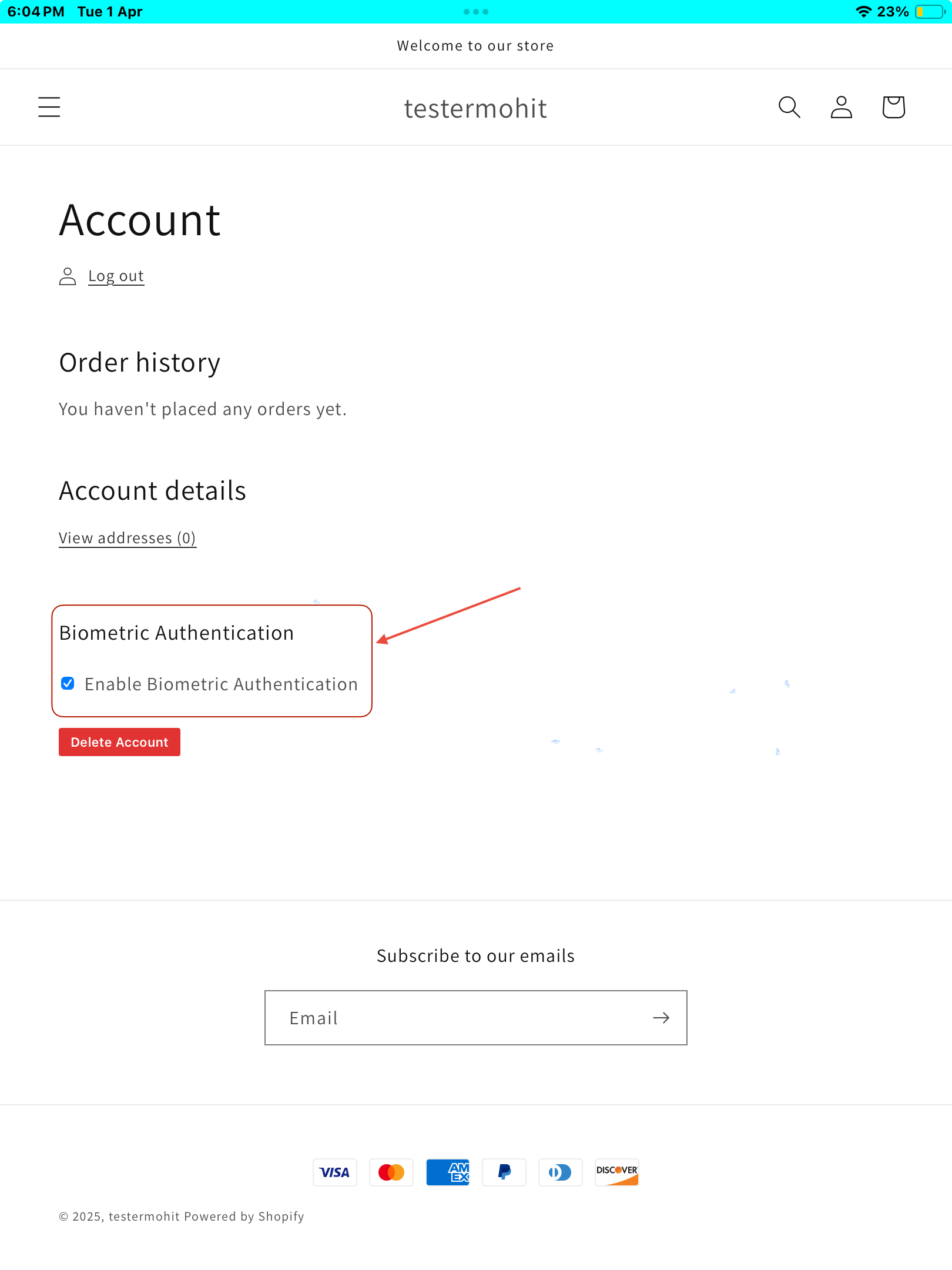Tap the Visa payment icon
Screen dimensions: 952x1270
point(335,1172)
